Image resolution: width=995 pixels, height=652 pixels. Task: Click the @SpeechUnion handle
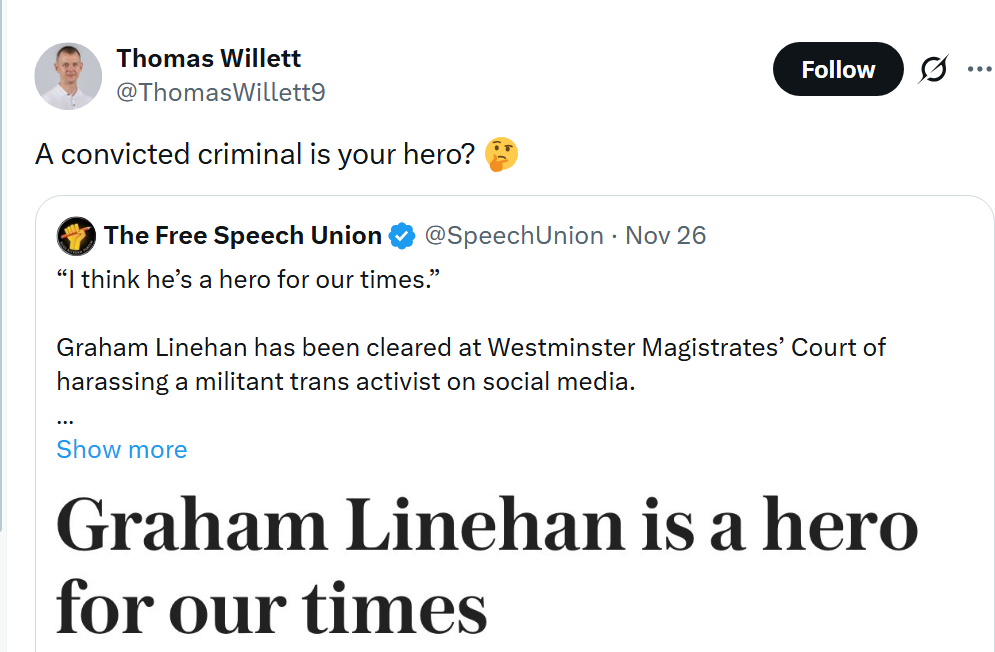click(x=513, y=236)
